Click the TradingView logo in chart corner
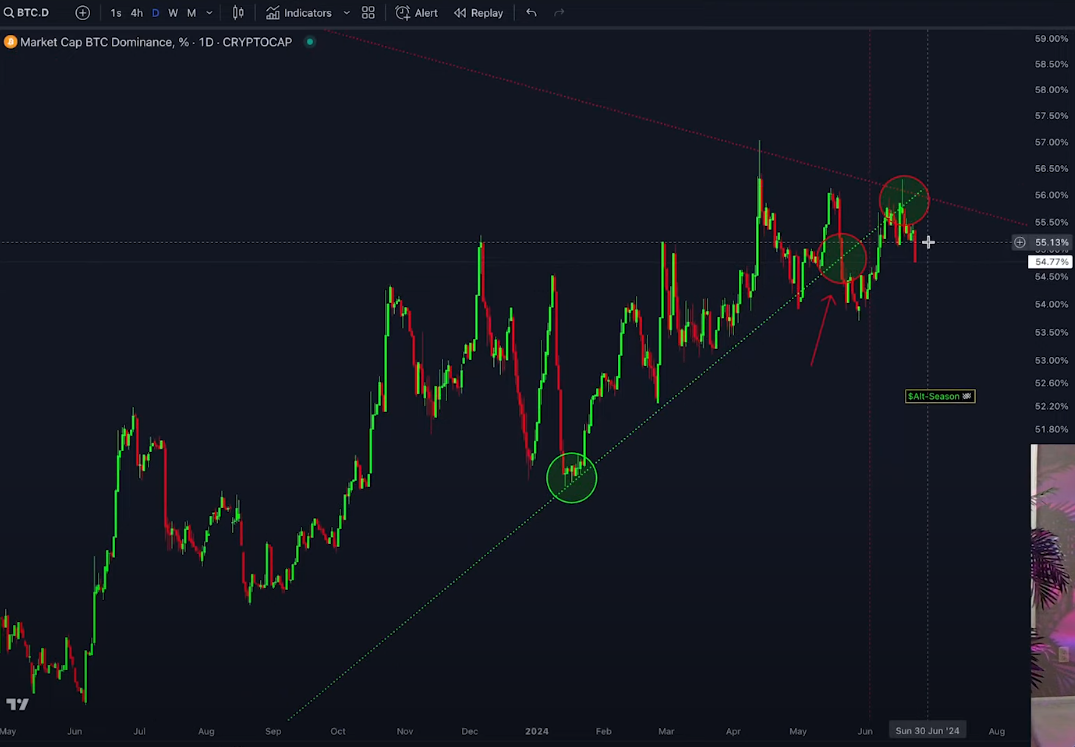1075x747 pixels. point(17,704)
